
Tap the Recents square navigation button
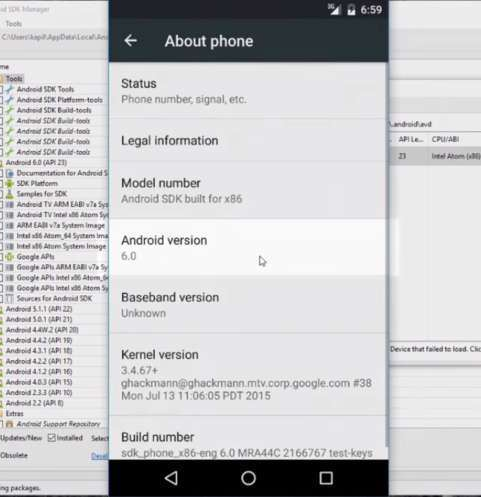point(326,478)
